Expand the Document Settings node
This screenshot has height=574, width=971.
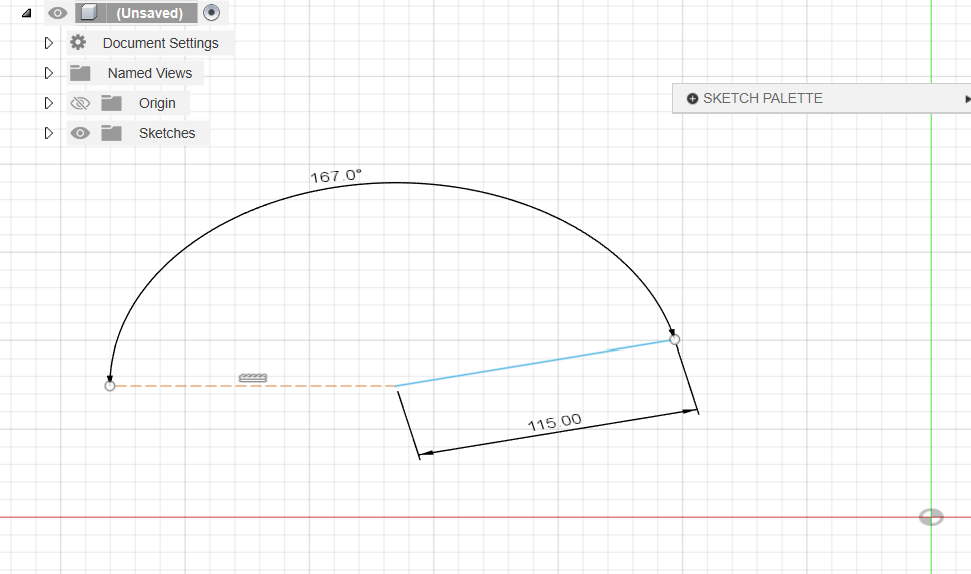pos(48,43)
